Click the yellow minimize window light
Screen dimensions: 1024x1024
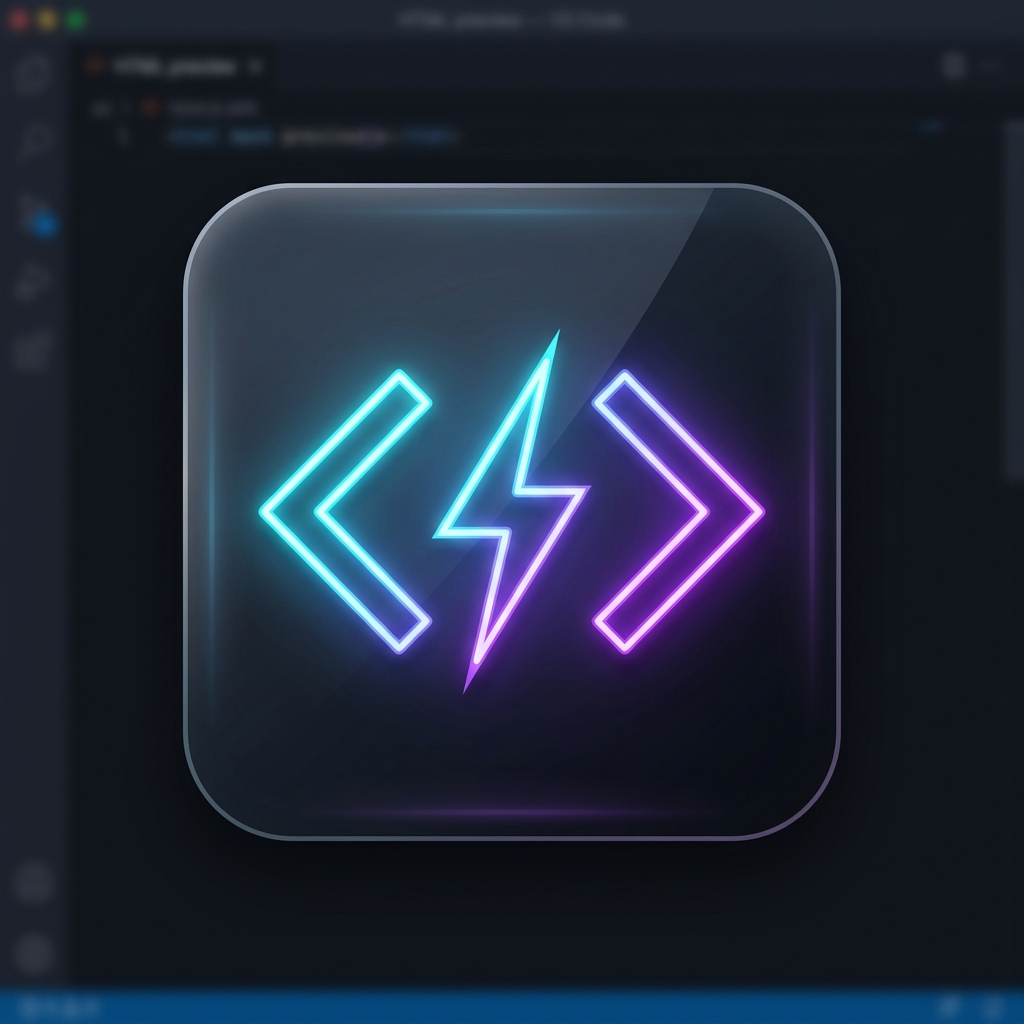click(47, 20)
